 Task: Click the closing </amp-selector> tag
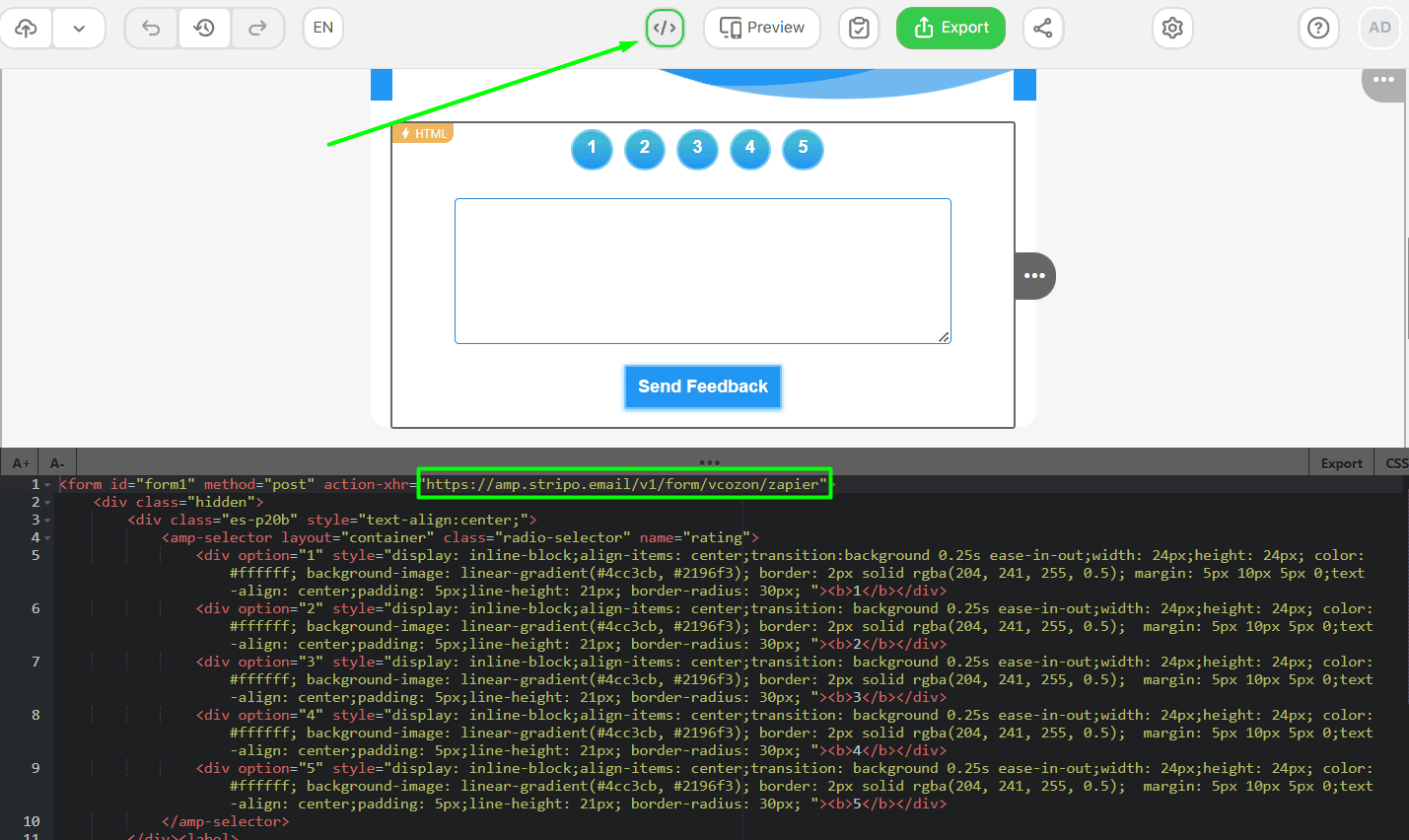coord(226,821)
